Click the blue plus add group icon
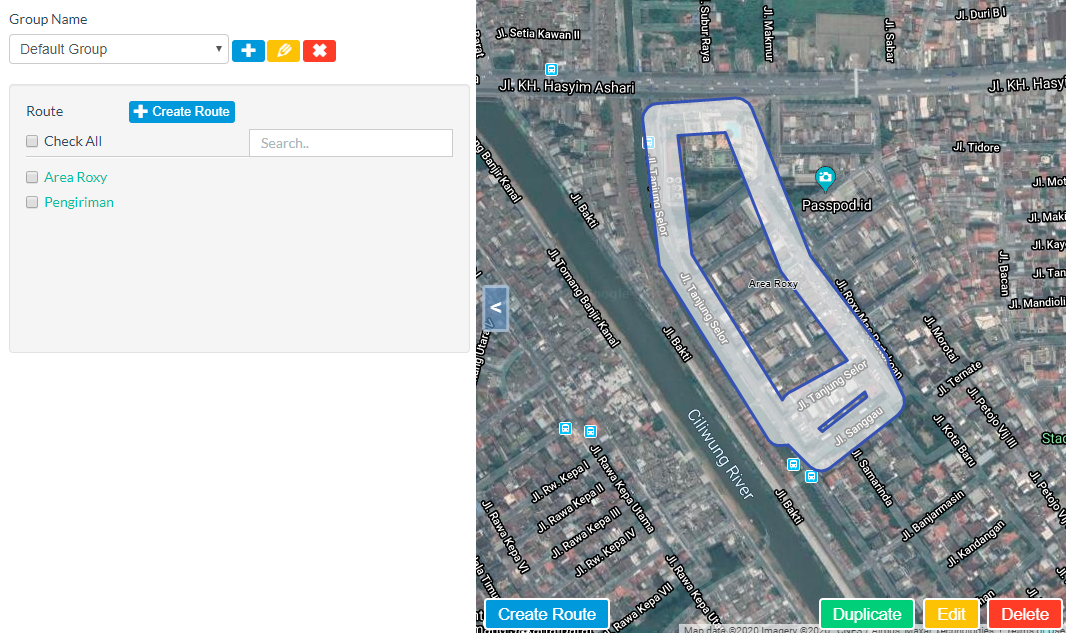 click(x=248, y=50)
